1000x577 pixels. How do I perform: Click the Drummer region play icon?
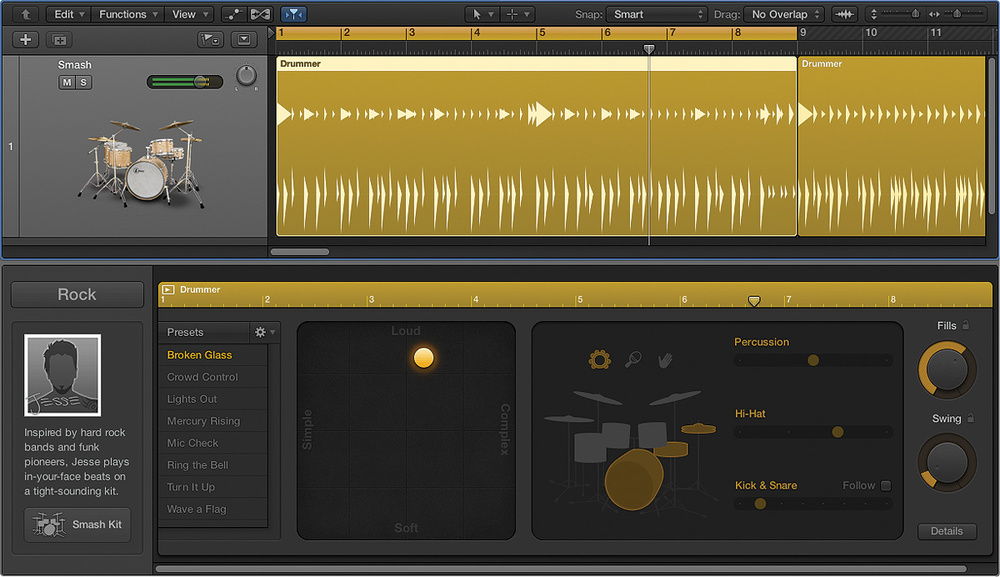(168, 290)
